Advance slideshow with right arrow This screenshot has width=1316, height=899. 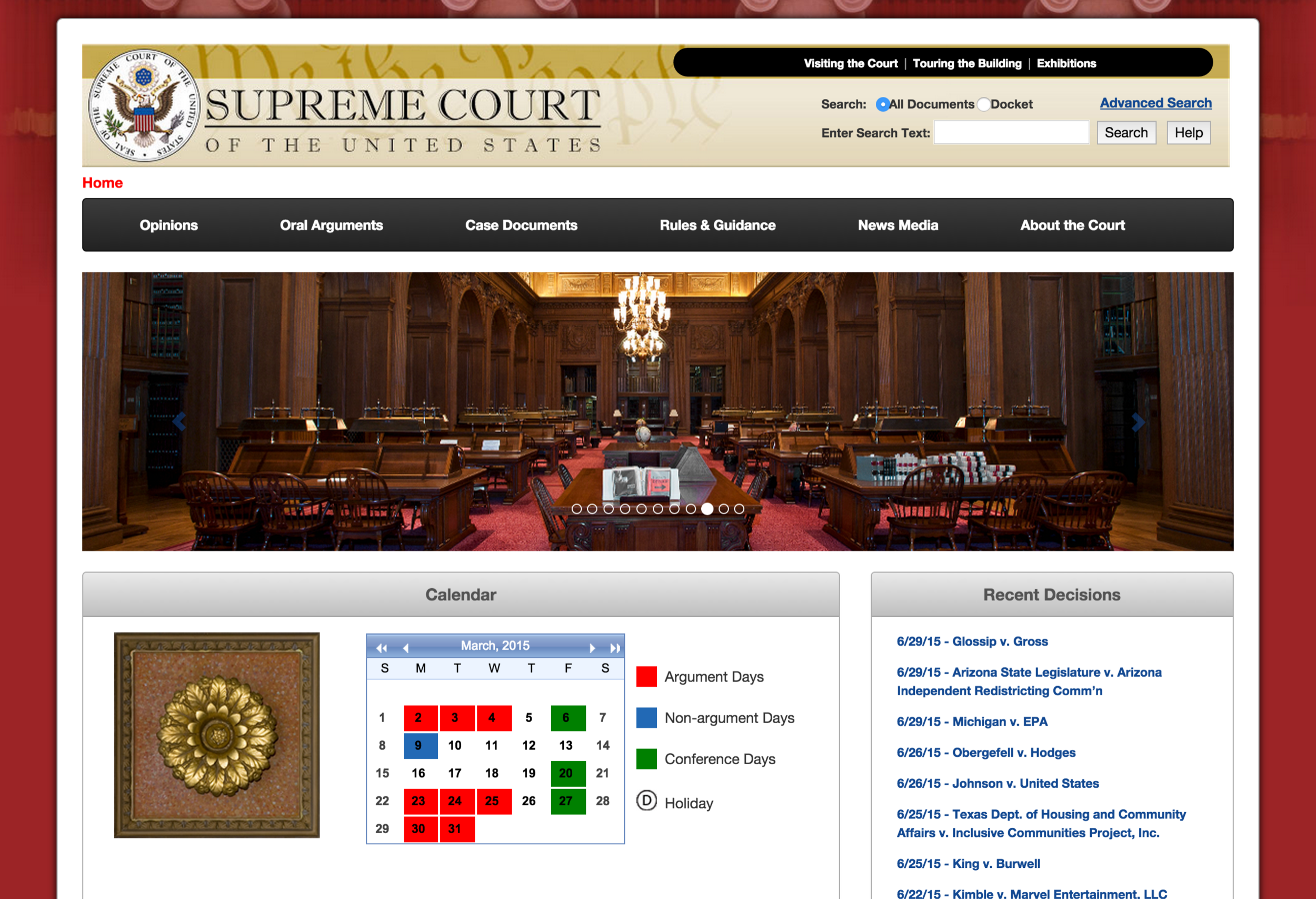click(1138, 422)
